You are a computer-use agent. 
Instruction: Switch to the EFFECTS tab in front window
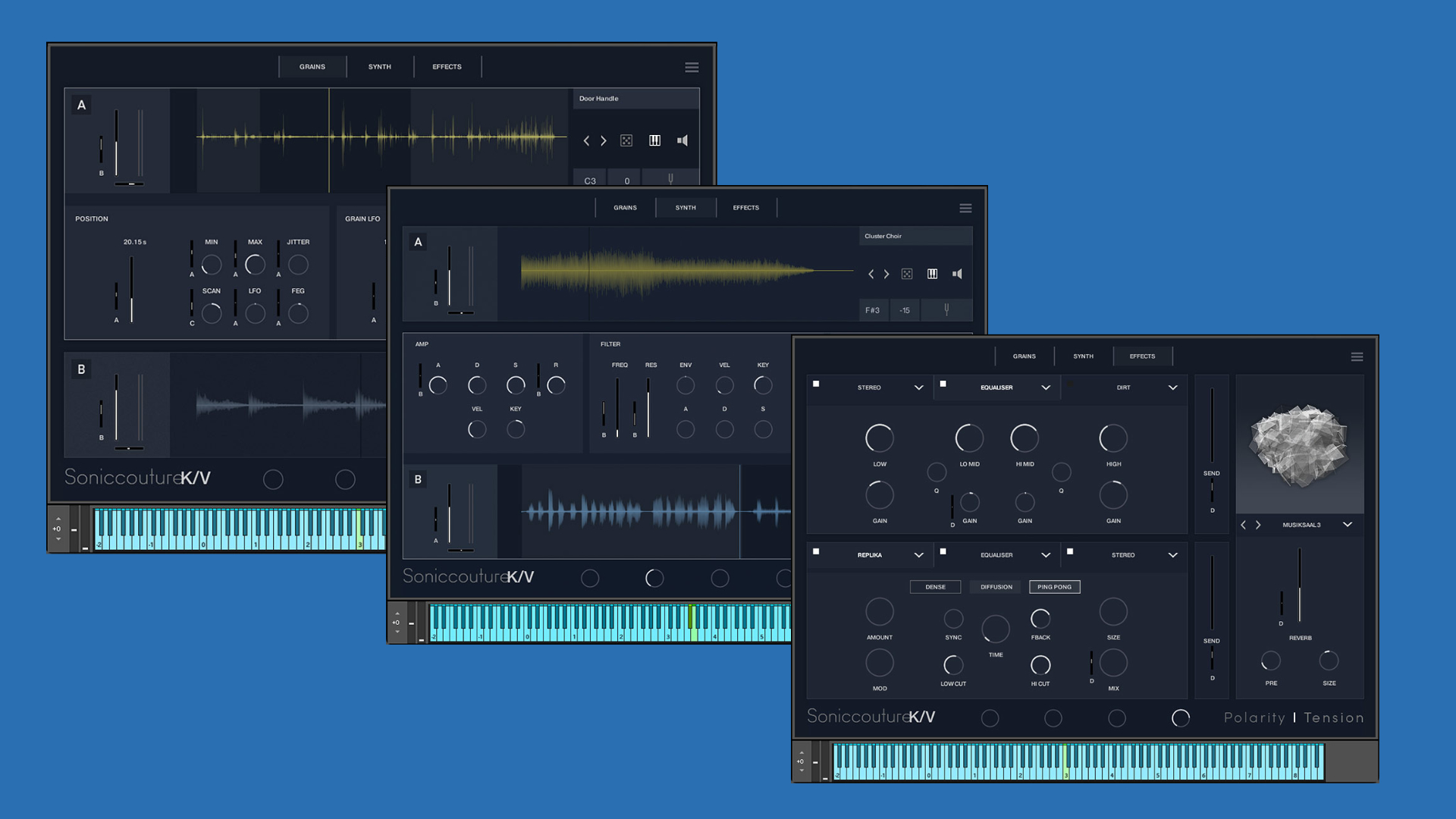1142,356
